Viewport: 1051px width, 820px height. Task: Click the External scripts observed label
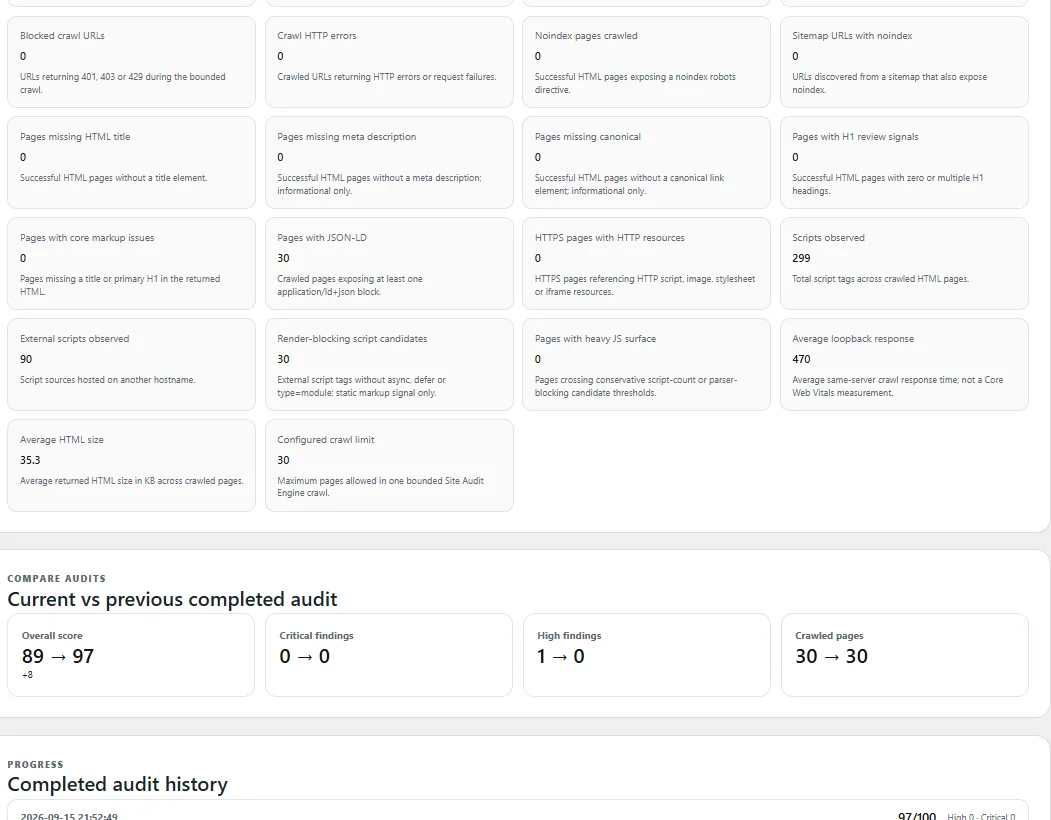coord(74,339)
